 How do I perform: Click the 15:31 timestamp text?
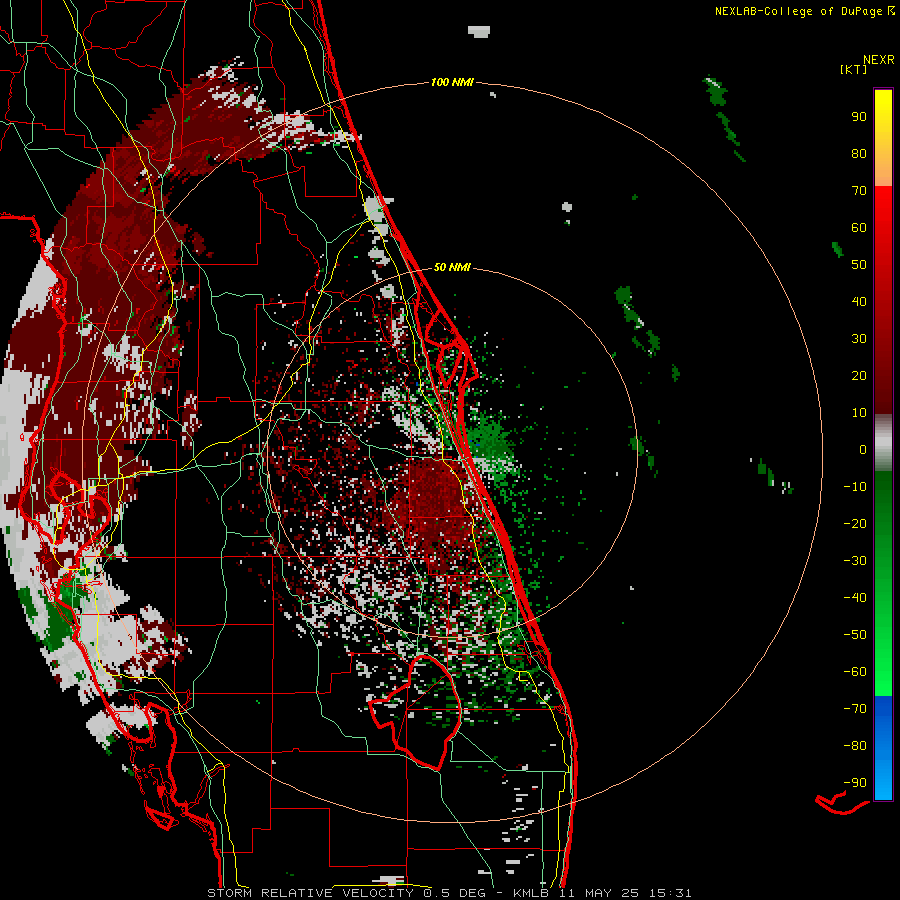click(670, 893)
